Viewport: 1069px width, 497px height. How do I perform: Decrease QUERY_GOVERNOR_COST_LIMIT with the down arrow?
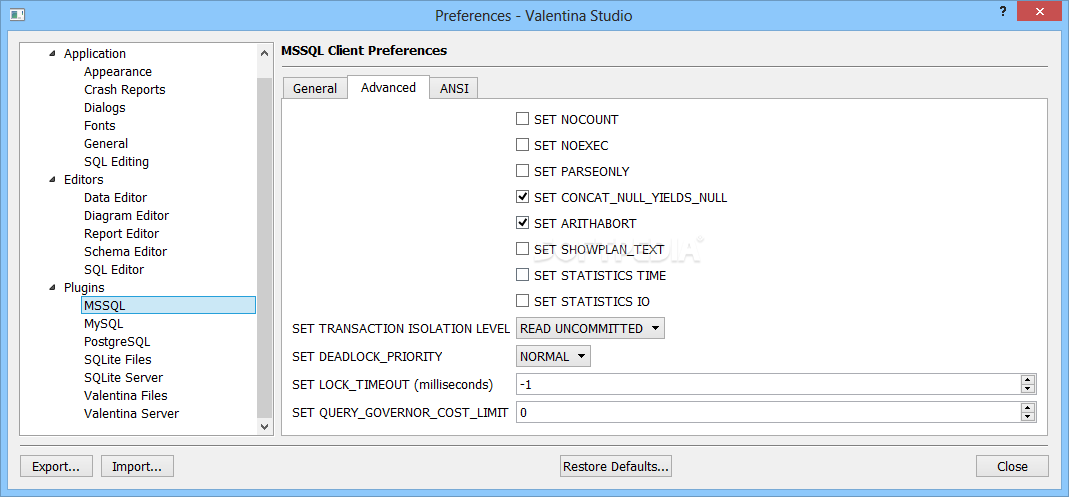coord(1027,417)
